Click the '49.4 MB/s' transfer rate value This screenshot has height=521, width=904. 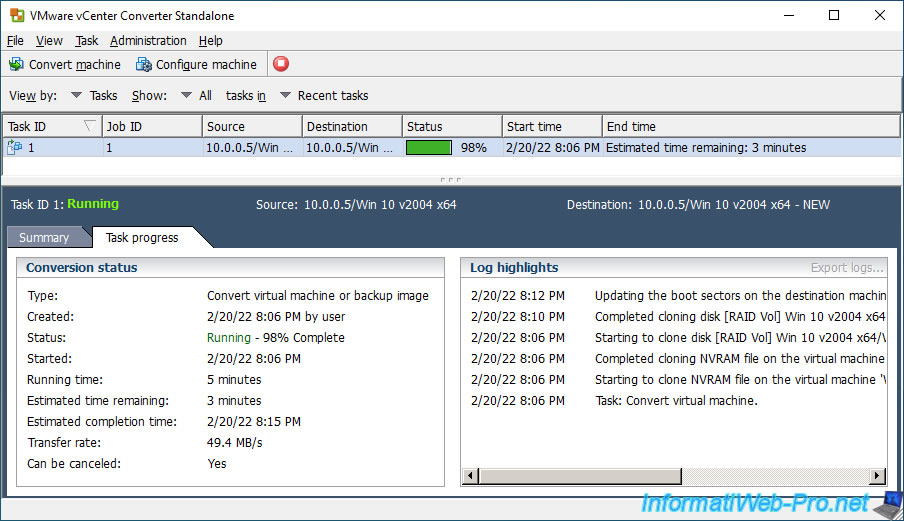(x=235, y=443)
